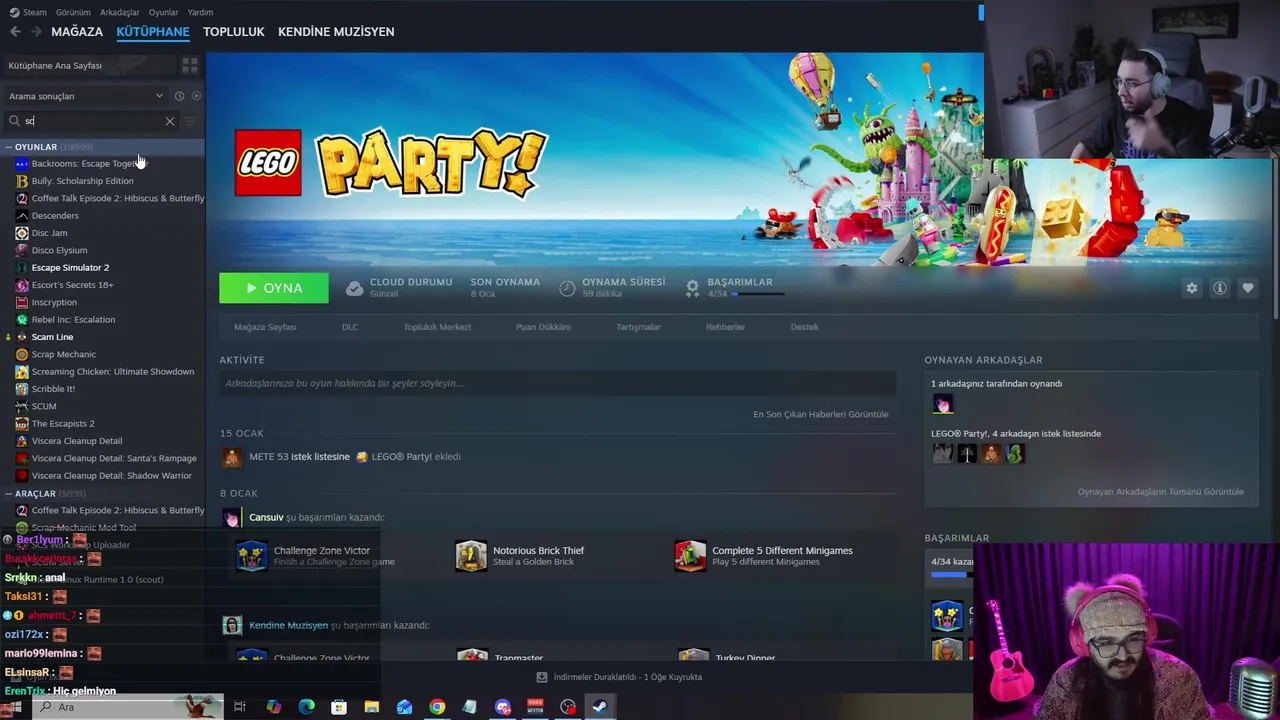Screen dimensions: 1280x720
Task: Open the Mağaza Sayfası link
Action: point(265,327)
